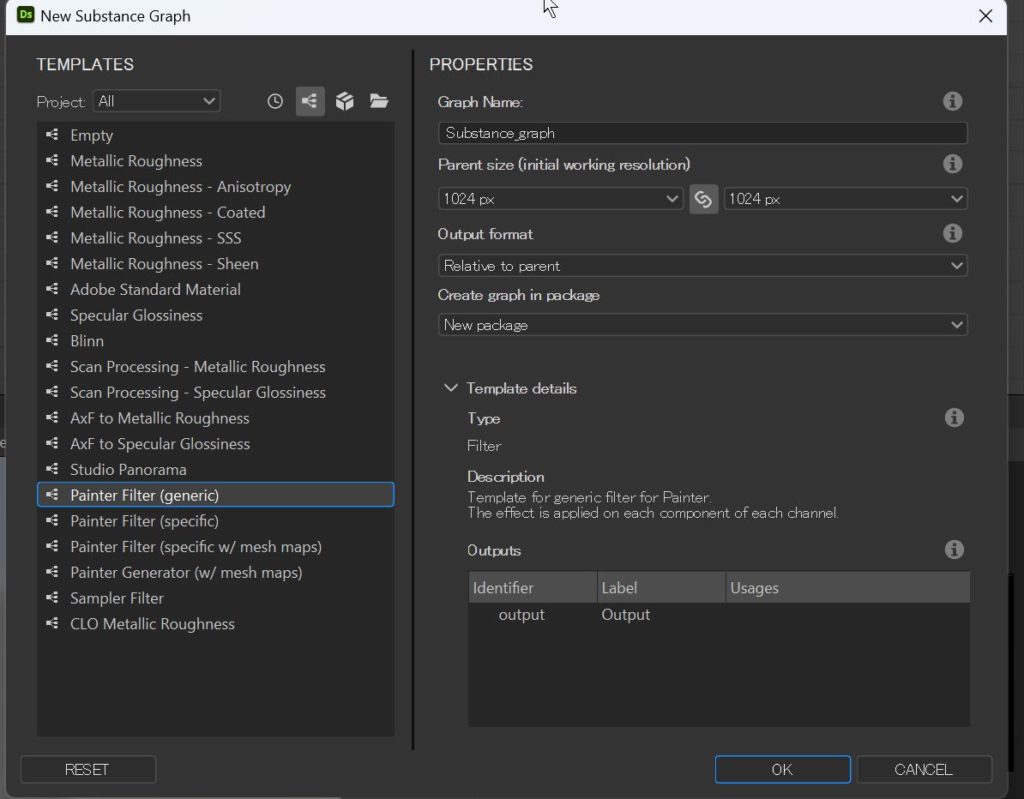1024x799 pixels.
Task: Open the Project filter dropdown
Action: (x=157, y=101)
